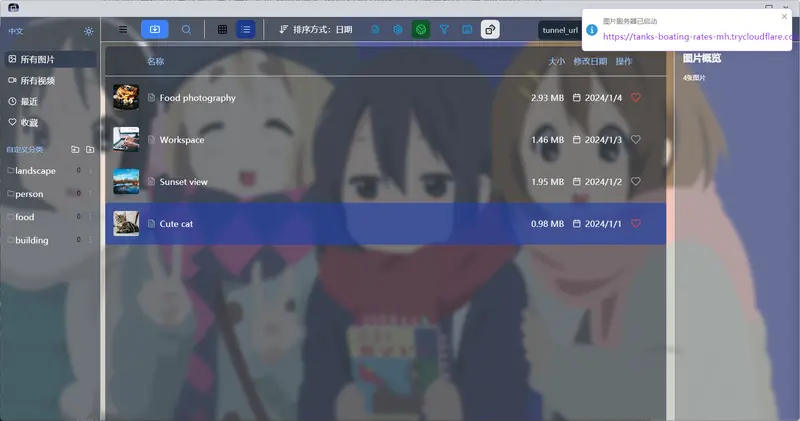
Task: Dismiss the 图片服务器已启动 notification
Action: click(784, 17)
